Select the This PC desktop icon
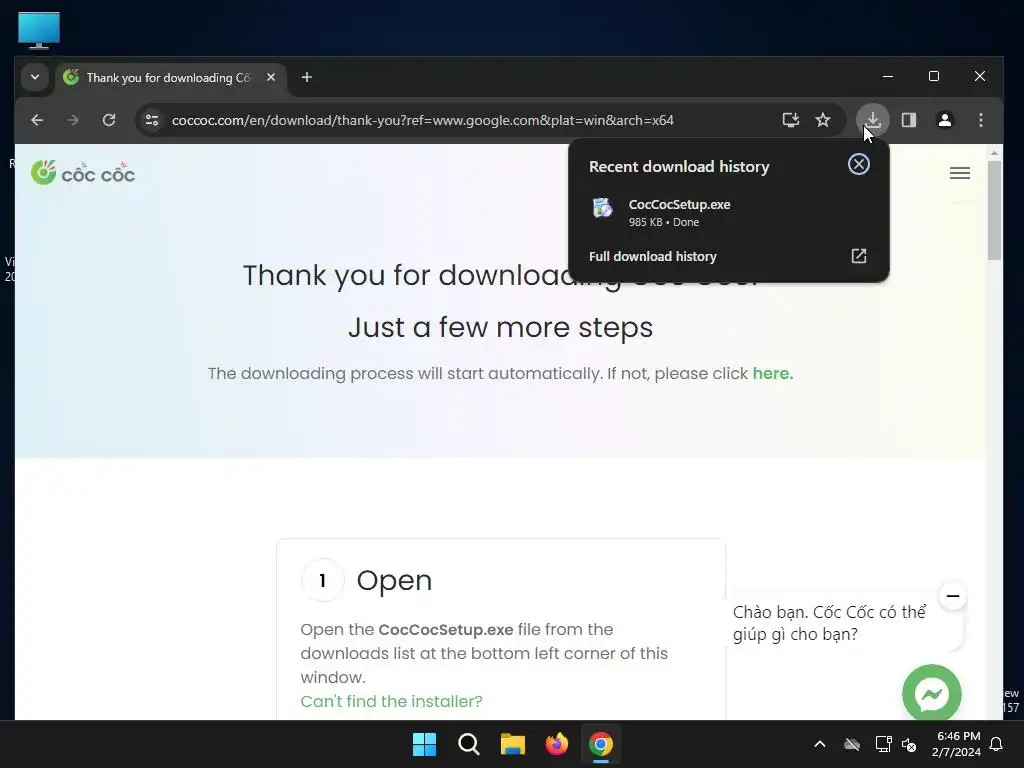The image size is (1024, 768). tap(39, 30)
